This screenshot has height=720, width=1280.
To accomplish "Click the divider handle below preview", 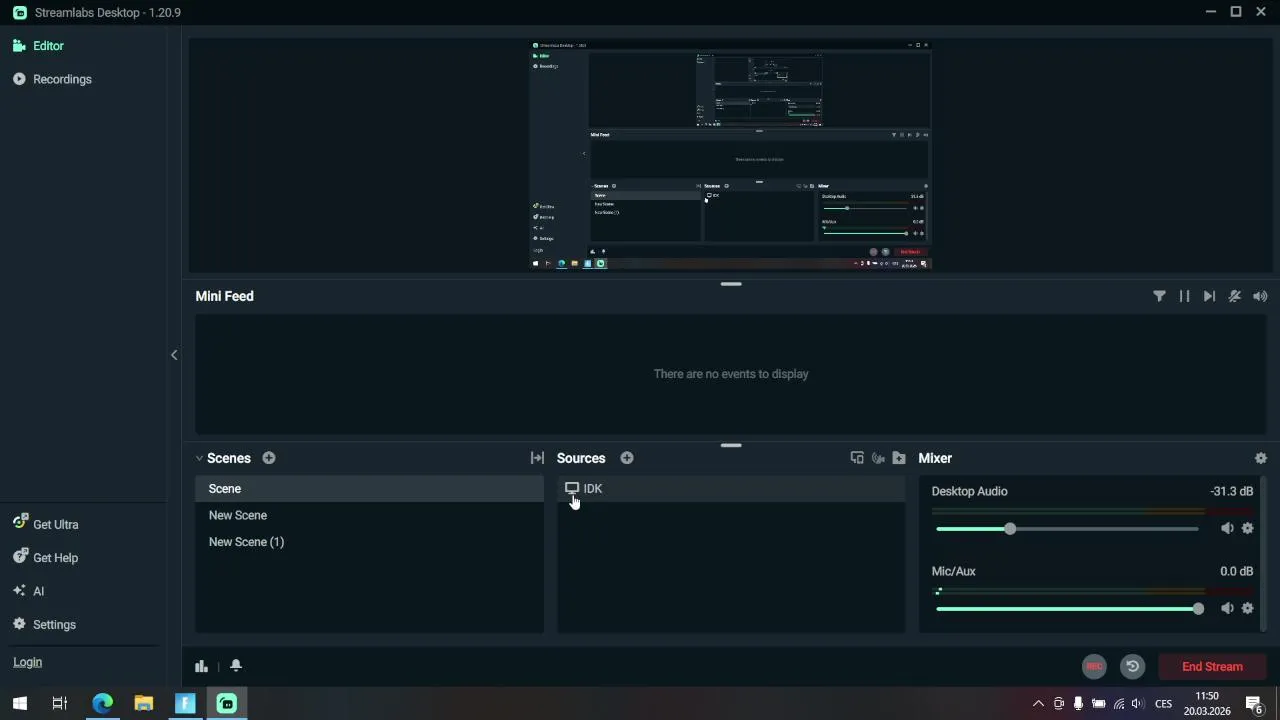I will pos(731,284).
